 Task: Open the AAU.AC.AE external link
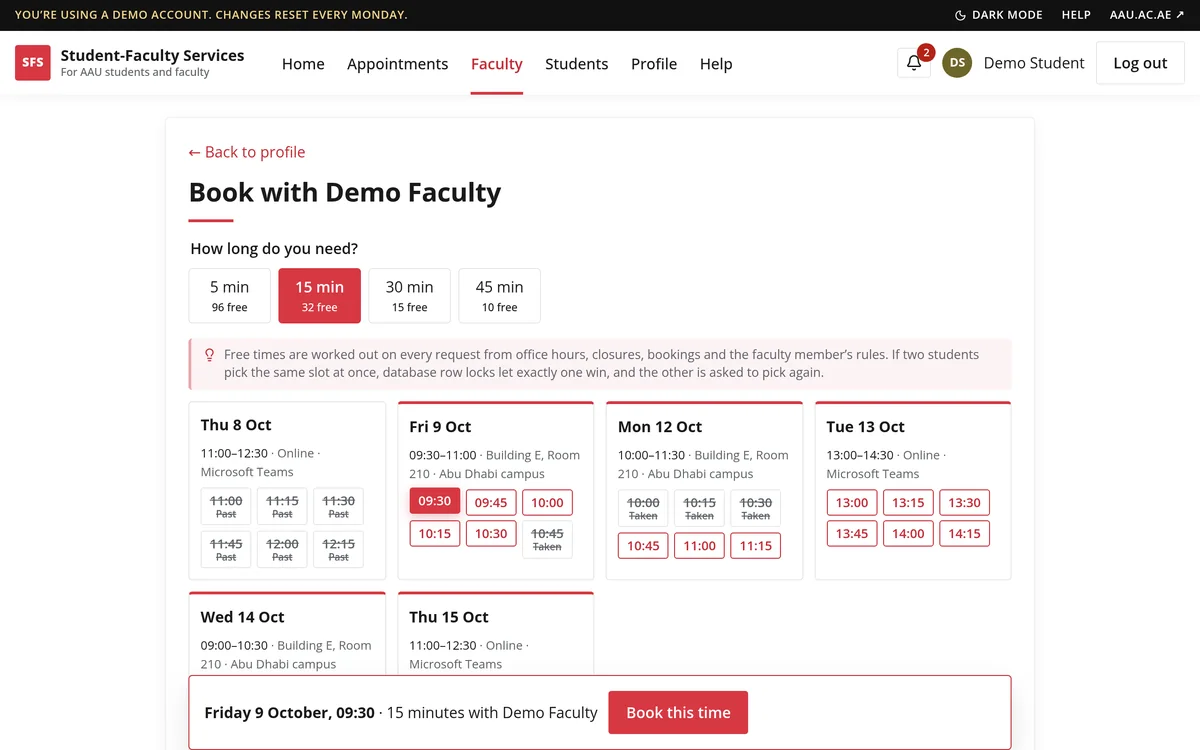click(x=1147, y=15)
